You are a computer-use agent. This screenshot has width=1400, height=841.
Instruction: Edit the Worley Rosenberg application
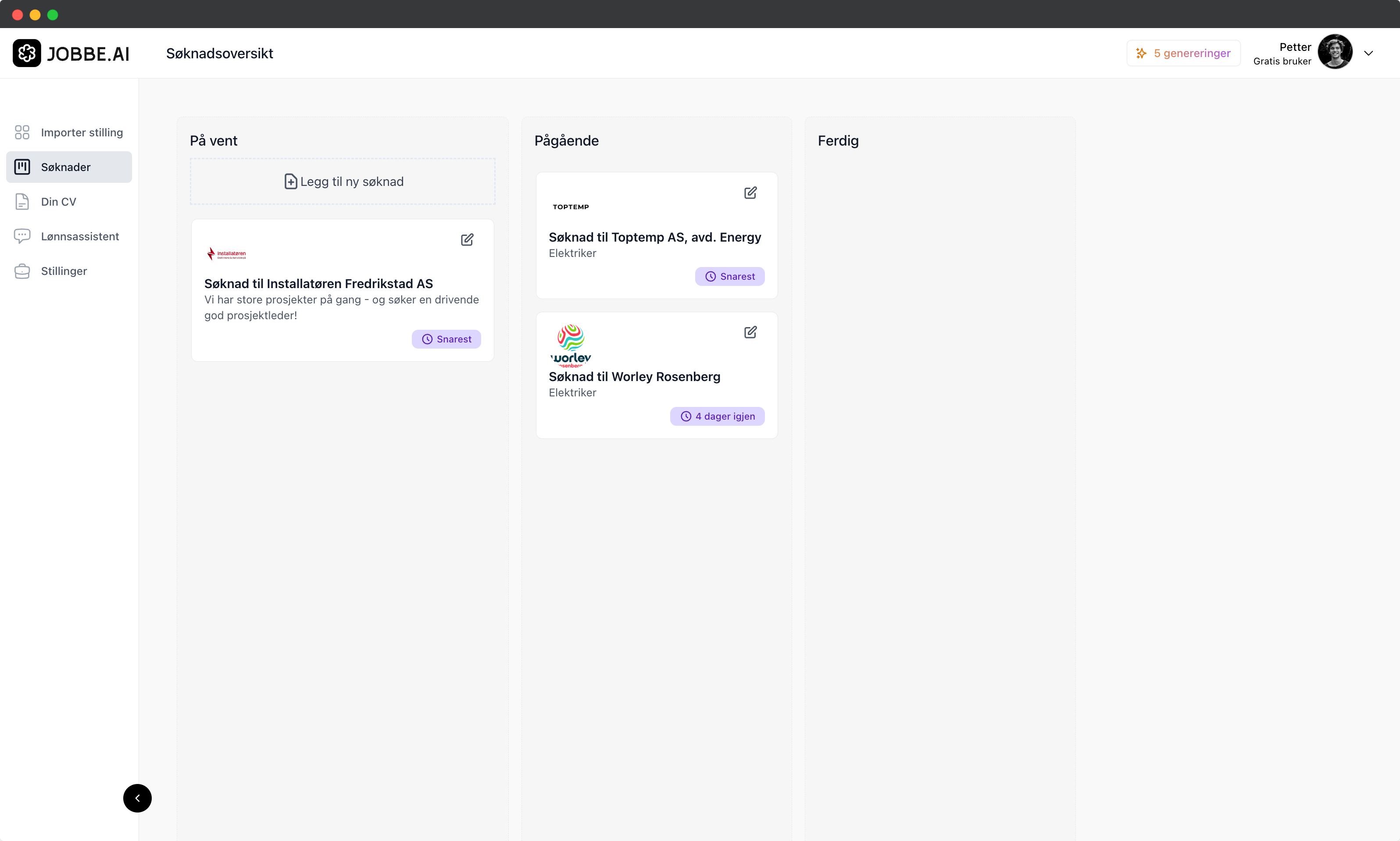[x=750, y=332]
